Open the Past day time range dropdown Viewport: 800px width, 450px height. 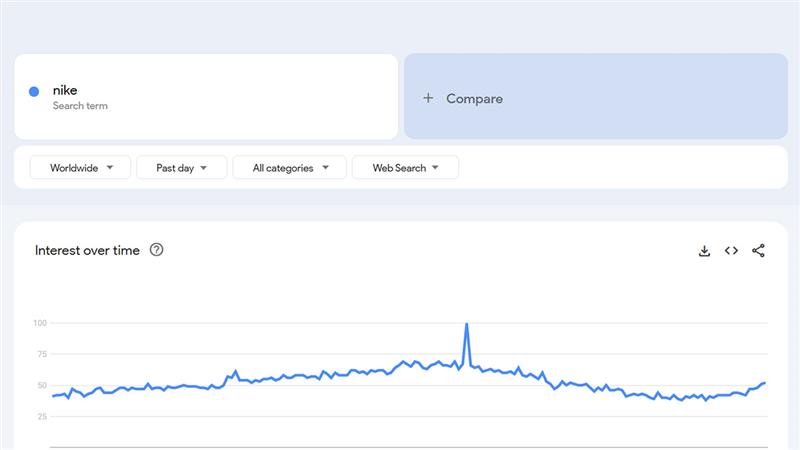point(181,168)
